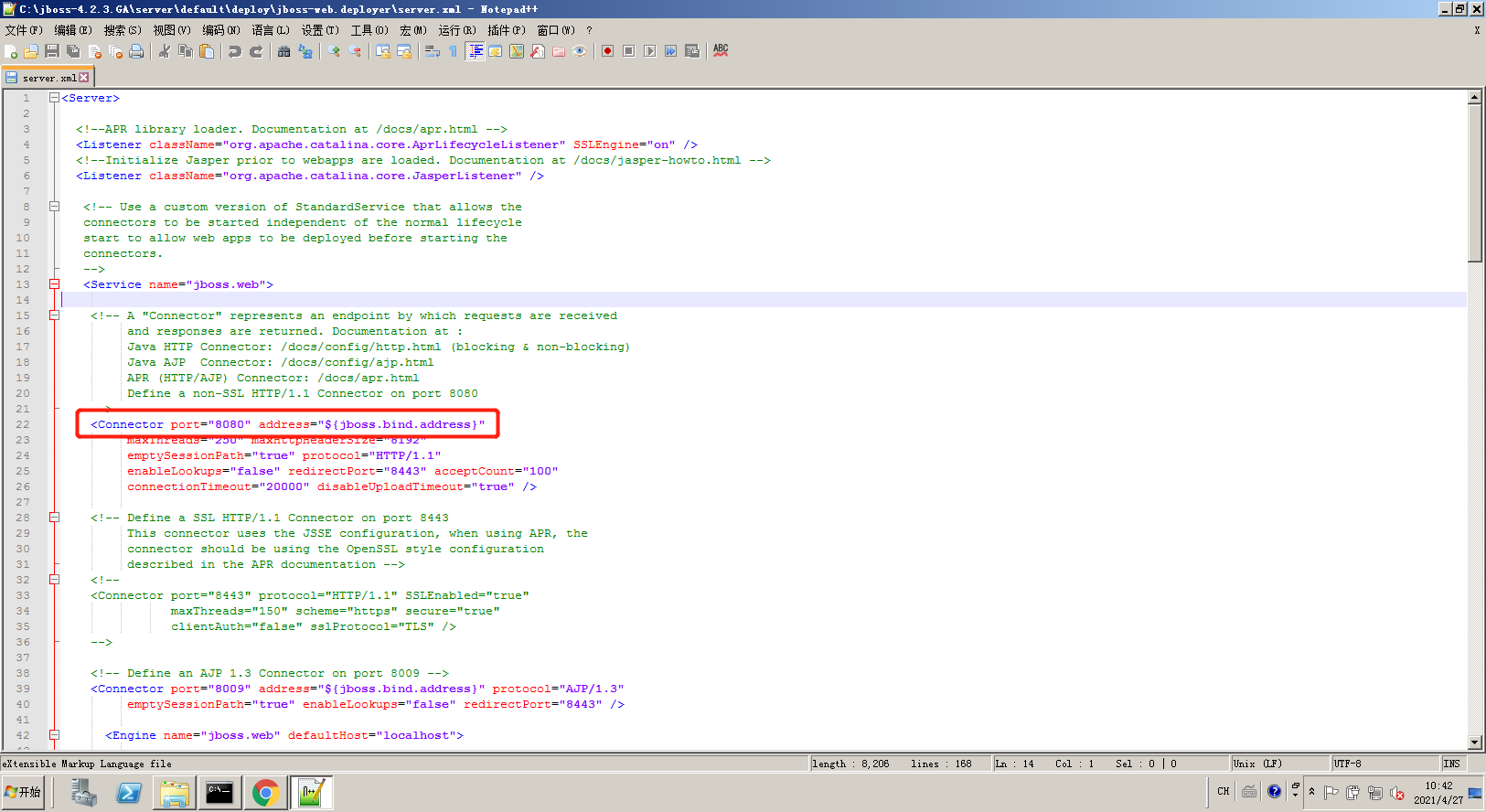This screenshot has width=1486, height=812.
Task: Open PowerShell from the taskbar
Action: click(129, 793)
